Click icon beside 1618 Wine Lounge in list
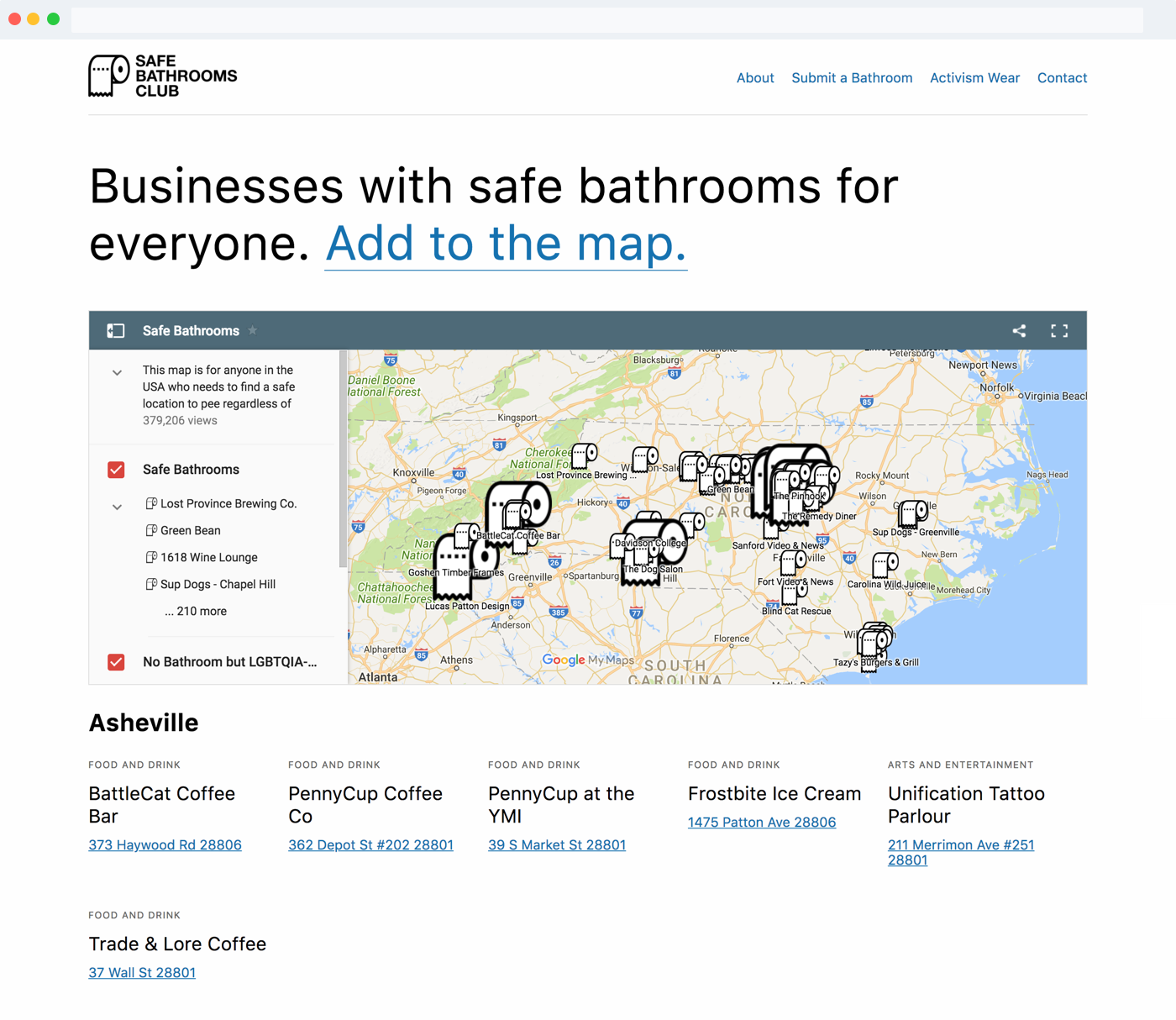The height and width of the screenshot is (1020, 1176). click(151, 557)
